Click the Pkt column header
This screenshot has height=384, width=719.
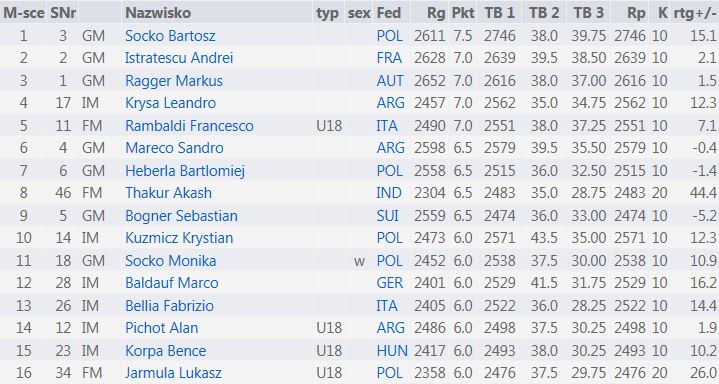click(x=463, y=13)
